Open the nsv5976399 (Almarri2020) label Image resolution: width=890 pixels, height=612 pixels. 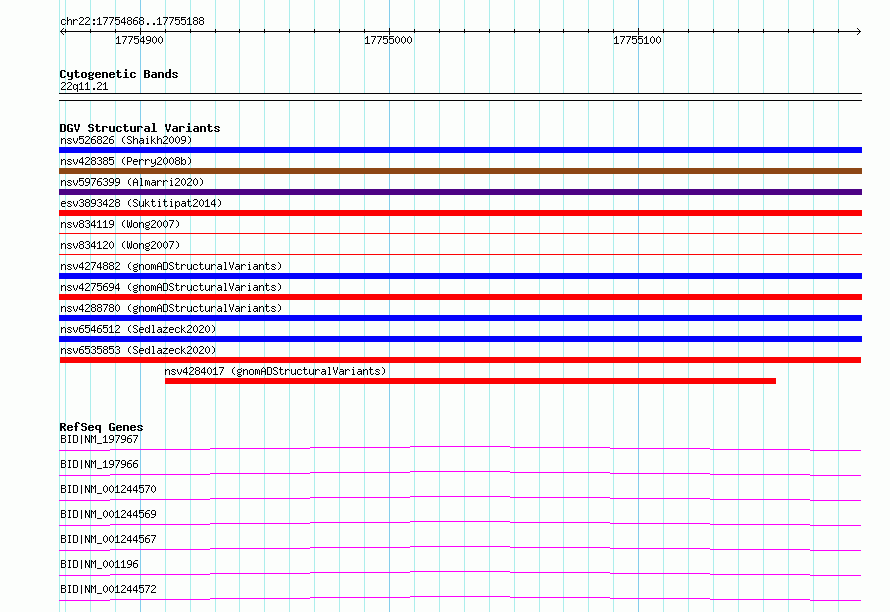point(132,182)
